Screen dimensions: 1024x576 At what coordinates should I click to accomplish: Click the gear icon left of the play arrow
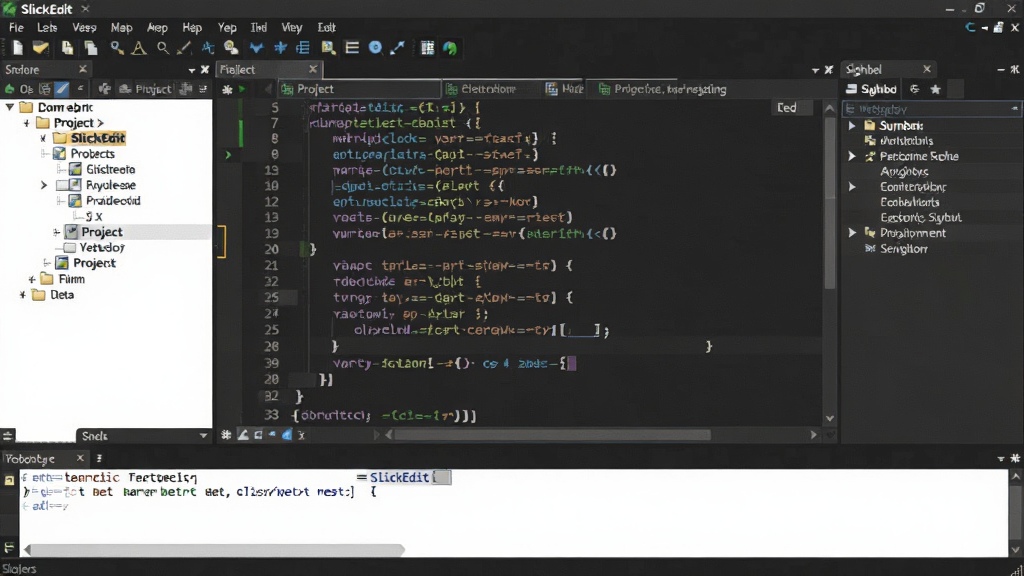(x=227, y=89)
